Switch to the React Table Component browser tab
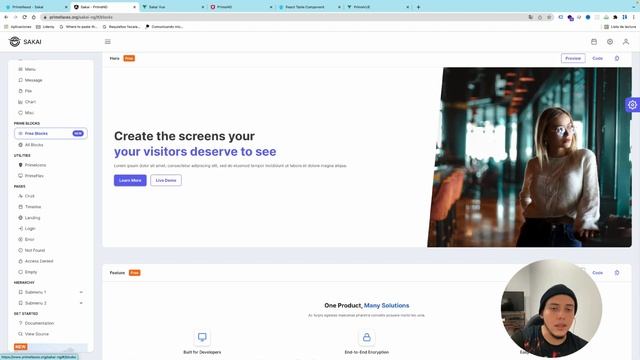Screen dimensions: 640x360 click(309, 7)
